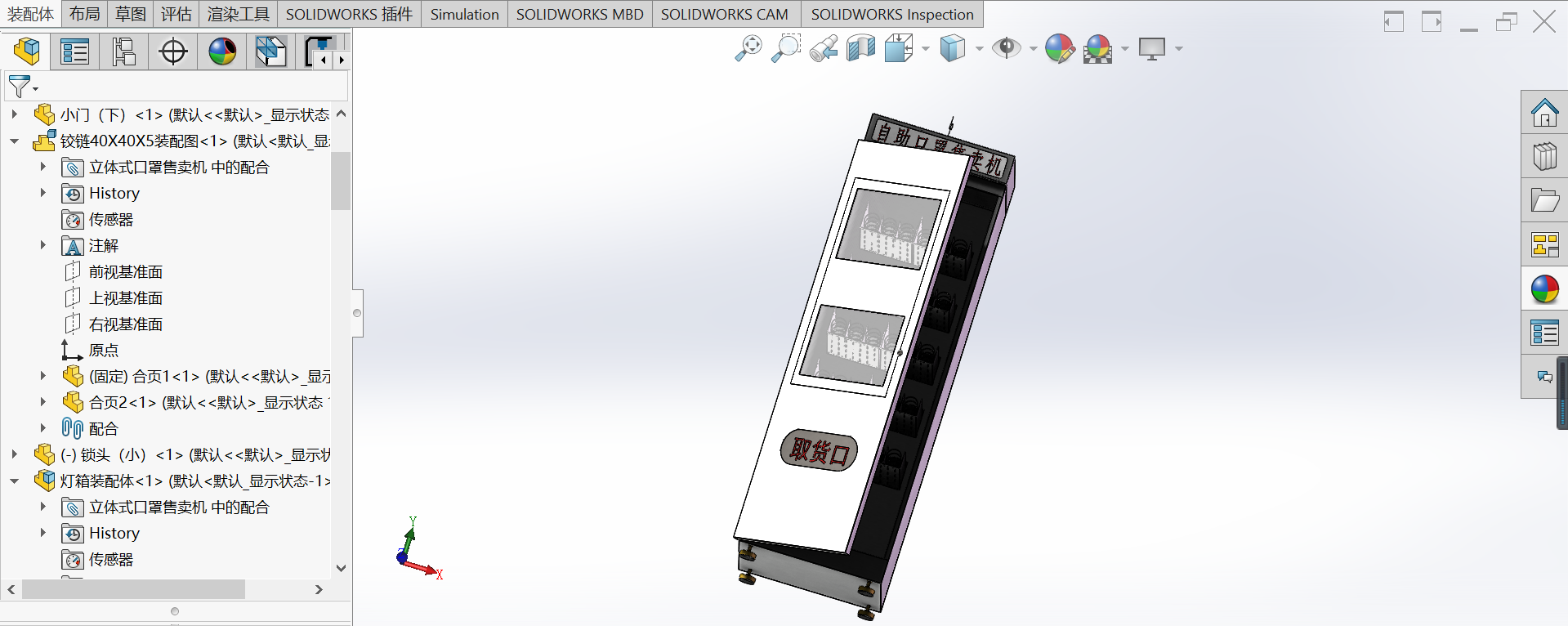1568x626 pixels.
Task: Click the tree vertical scrollbar down arrow
Action: pyautogui.click(x=342, y=568)
